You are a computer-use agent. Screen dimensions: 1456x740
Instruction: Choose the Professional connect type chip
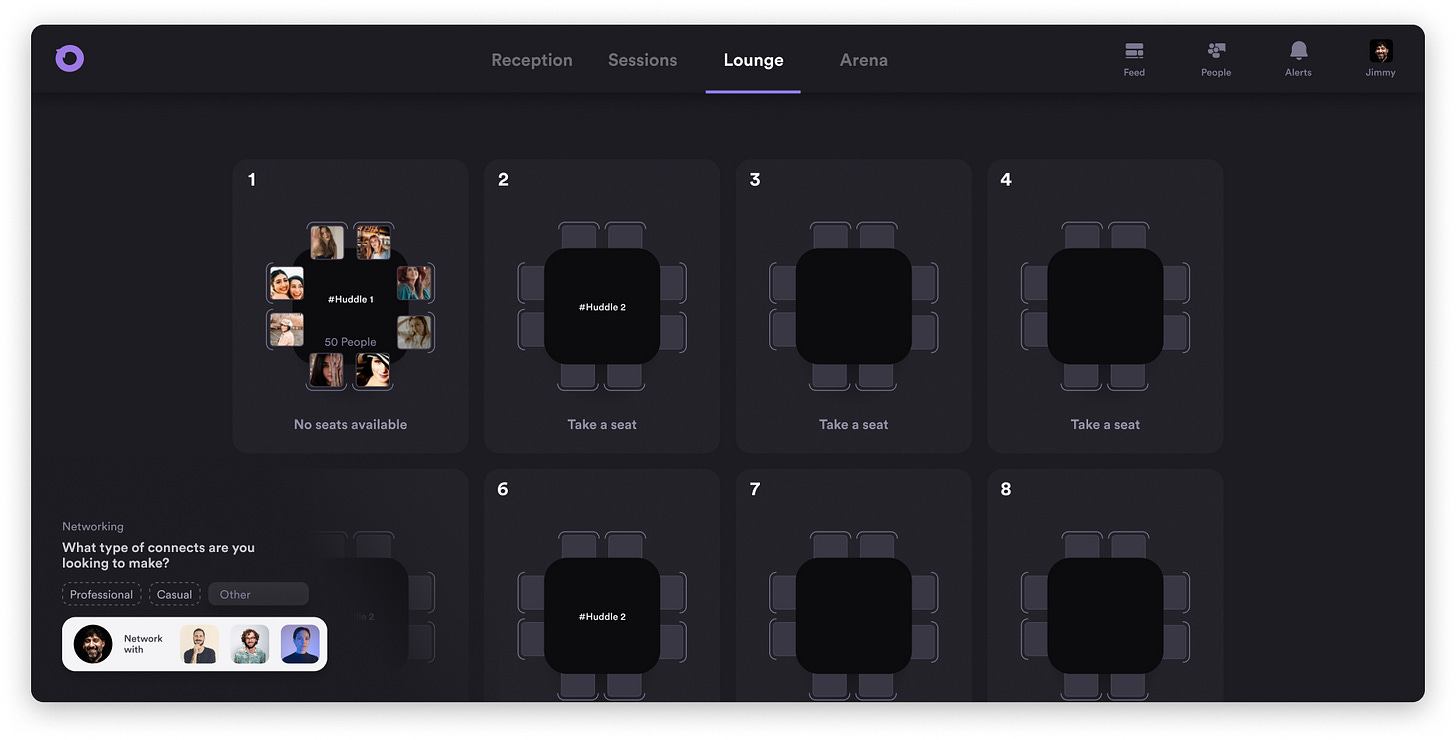point(101,594)
